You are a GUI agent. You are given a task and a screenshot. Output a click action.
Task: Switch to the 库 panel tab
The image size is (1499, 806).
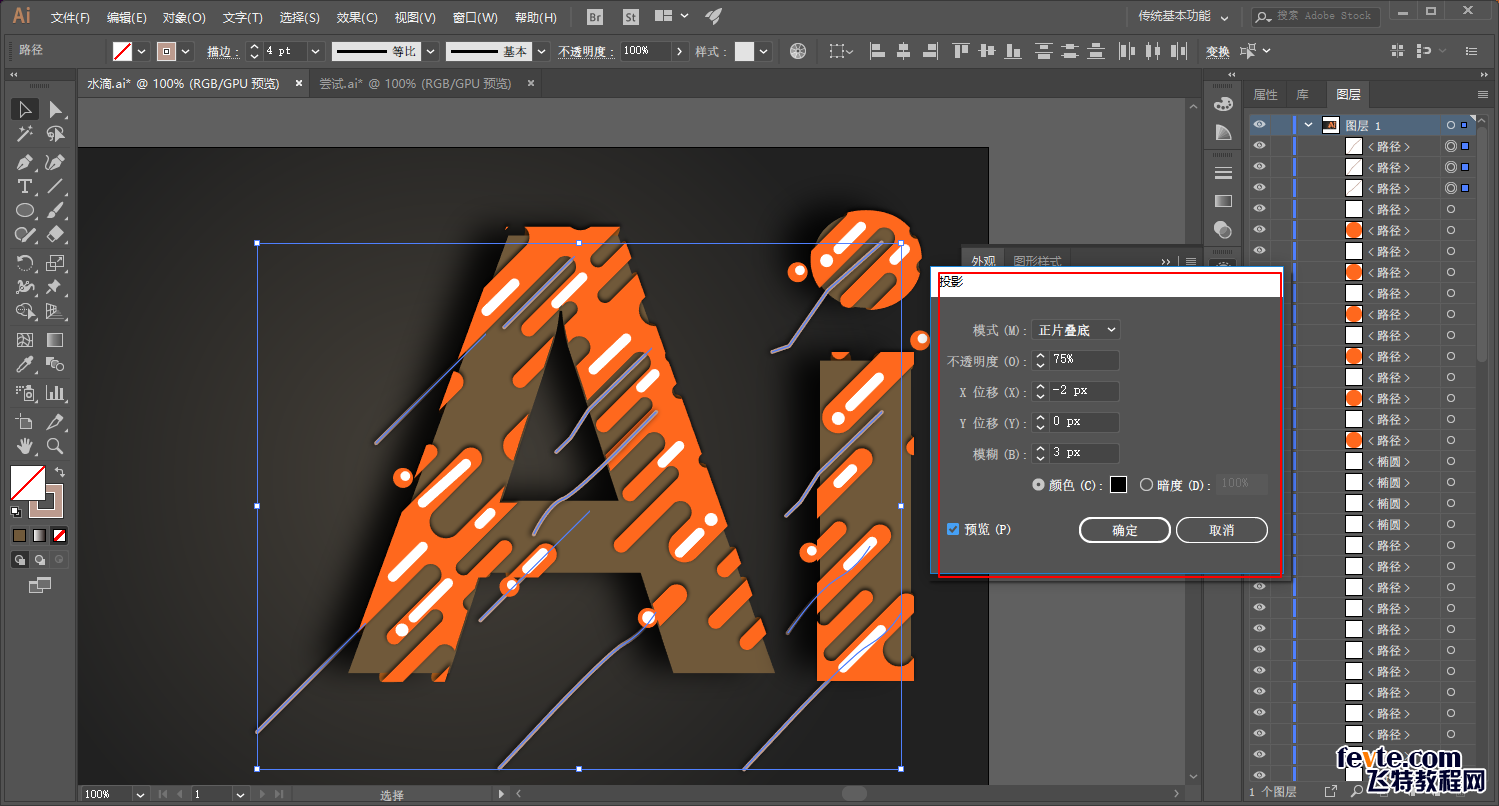coord(1302,95)
